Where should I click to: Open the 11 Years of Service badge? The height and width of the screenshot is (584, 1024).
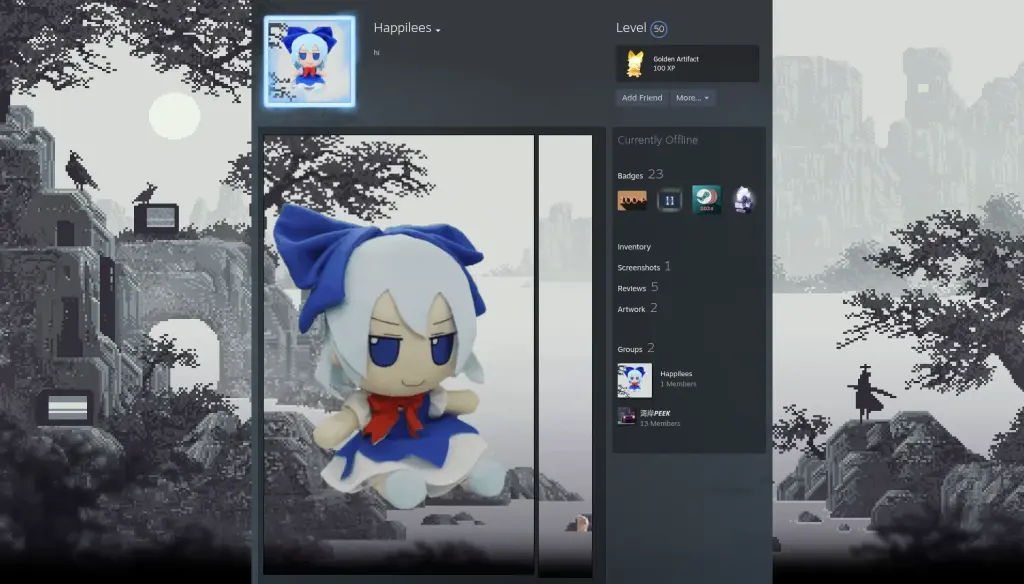click(x=668, y=199)
